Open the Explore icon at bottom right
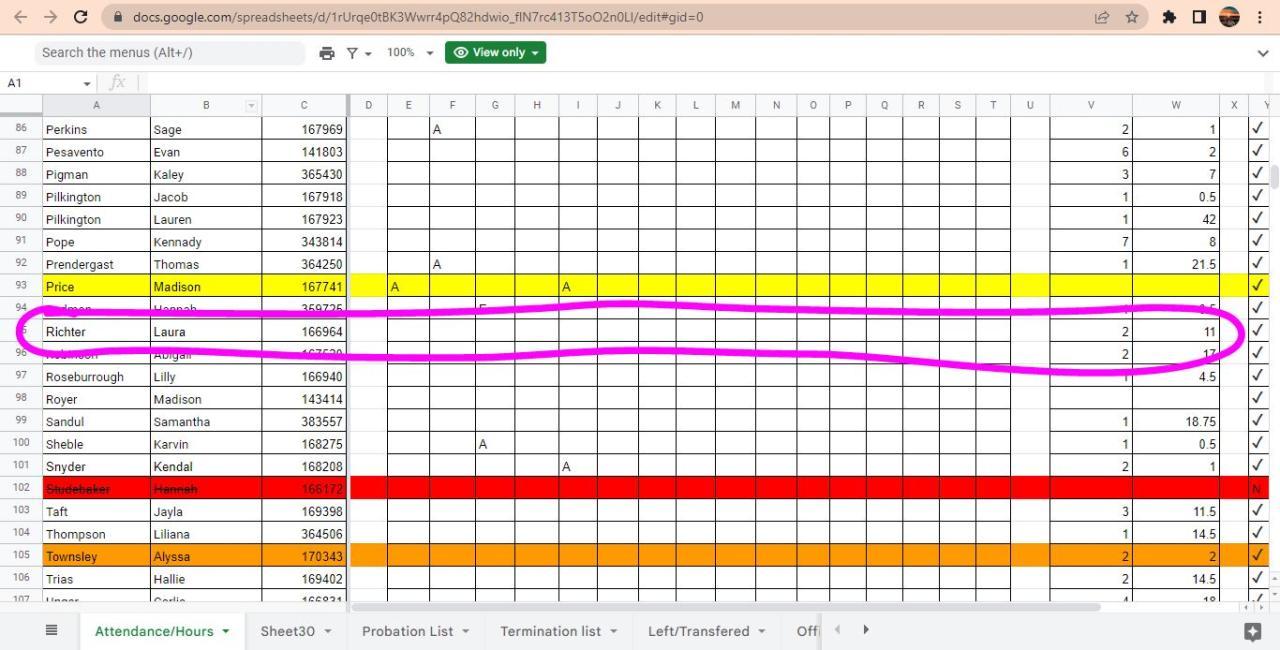This screenshot has height=650, width=1280. pos(1252,631)
